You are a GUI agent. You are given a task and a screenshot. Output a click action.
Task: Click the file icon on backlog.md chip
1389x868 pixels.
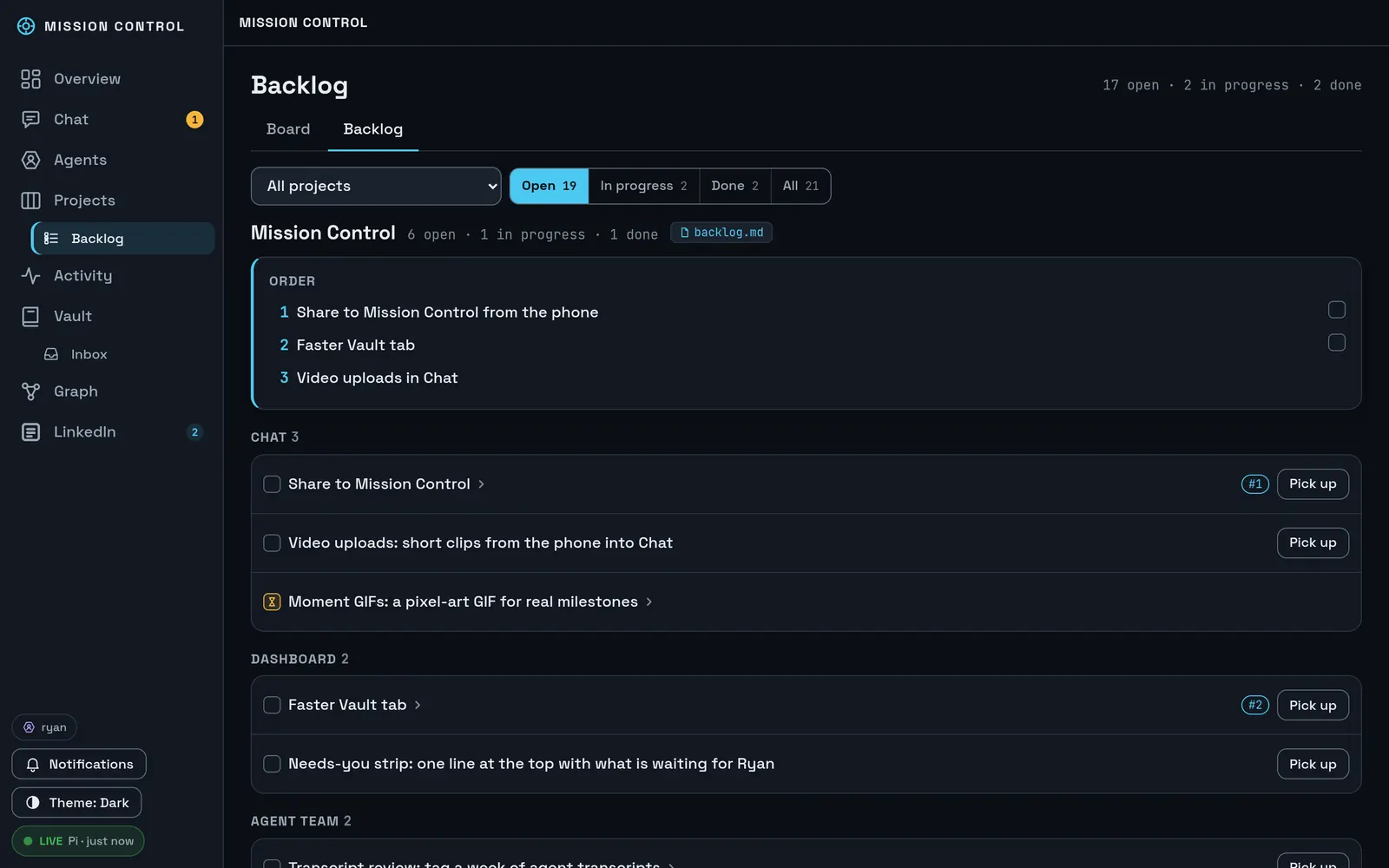click(x=684, y=233)
